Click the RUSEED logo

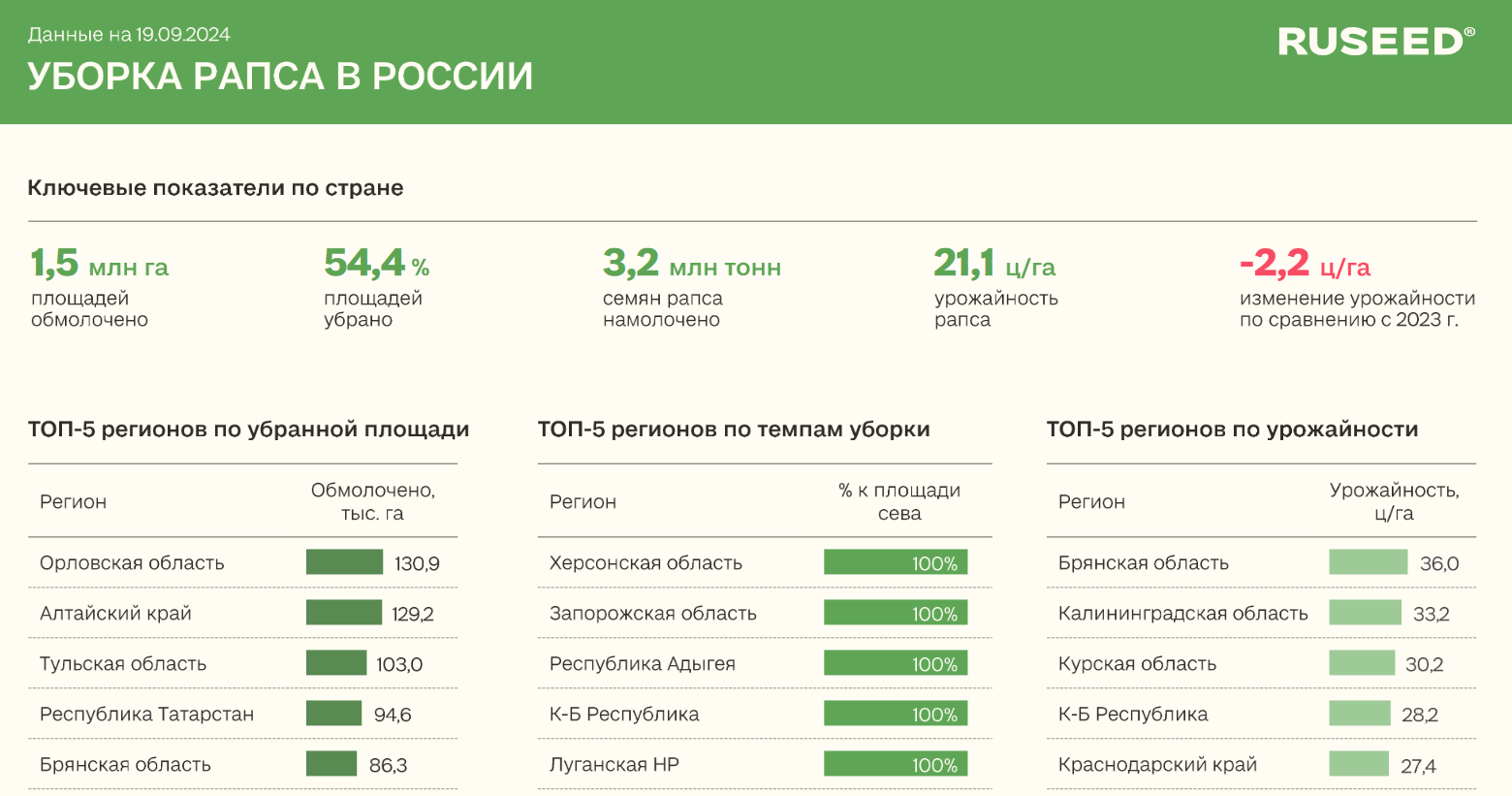(x=1375, y=42)
